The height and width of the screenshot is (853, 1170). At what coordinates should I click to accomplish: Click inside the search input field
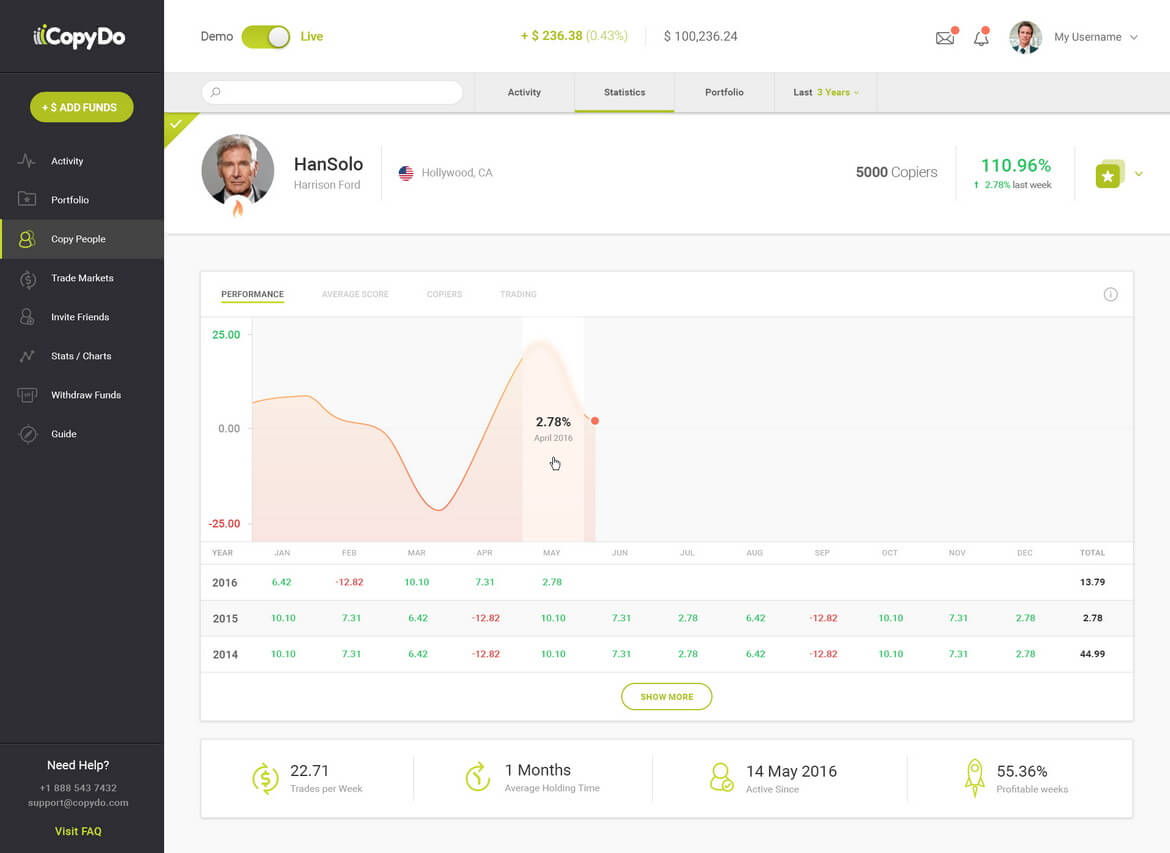coord(333,92)
